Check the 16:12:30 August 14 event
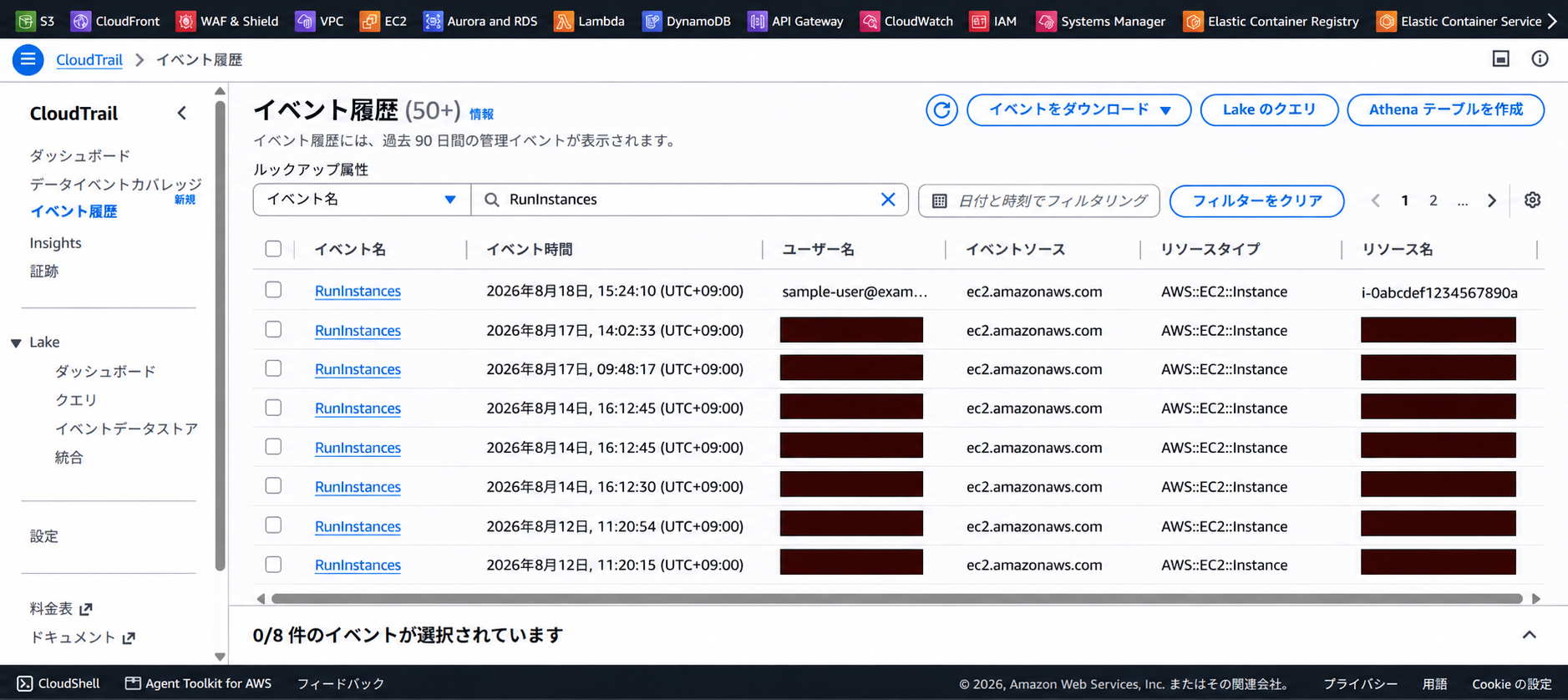 point(273,485)
